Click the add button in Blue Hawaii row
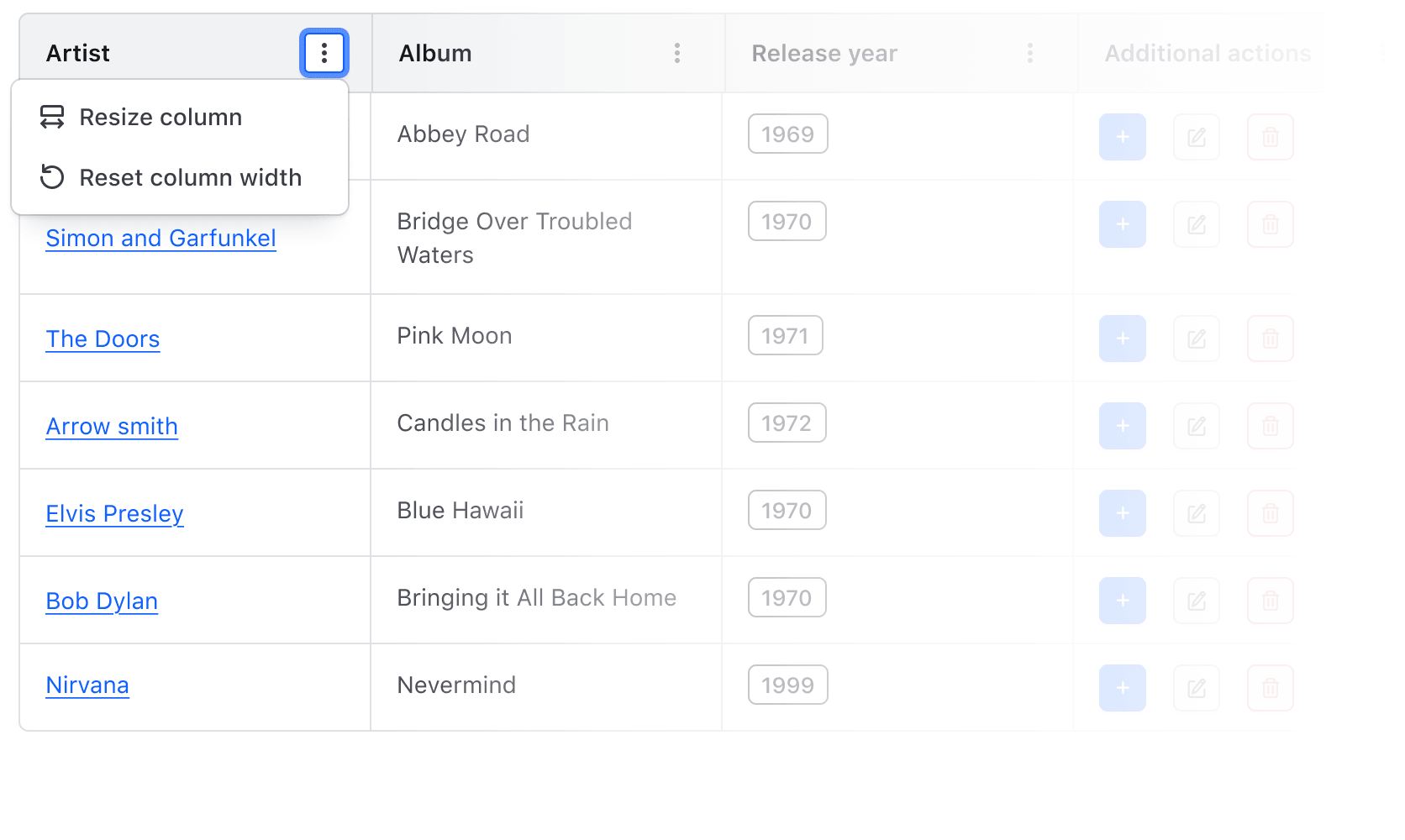The width and height of the screenshot is (1405, 840). pyautogui.click(x=1122, y=513)
